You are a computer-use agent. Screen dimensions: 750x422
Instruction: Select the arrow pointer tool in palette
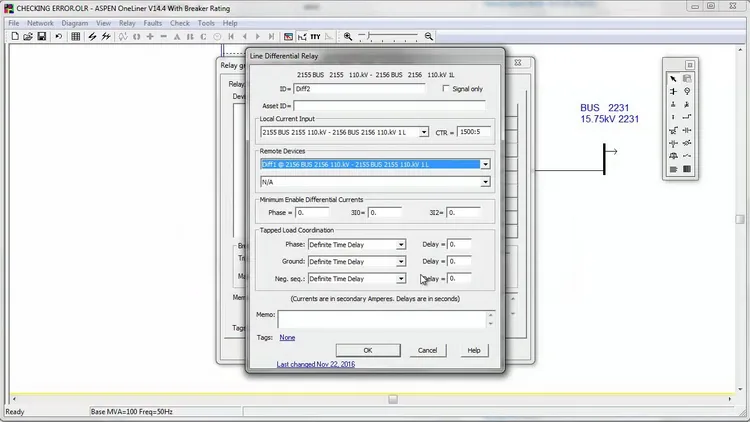tap(673, 78)
